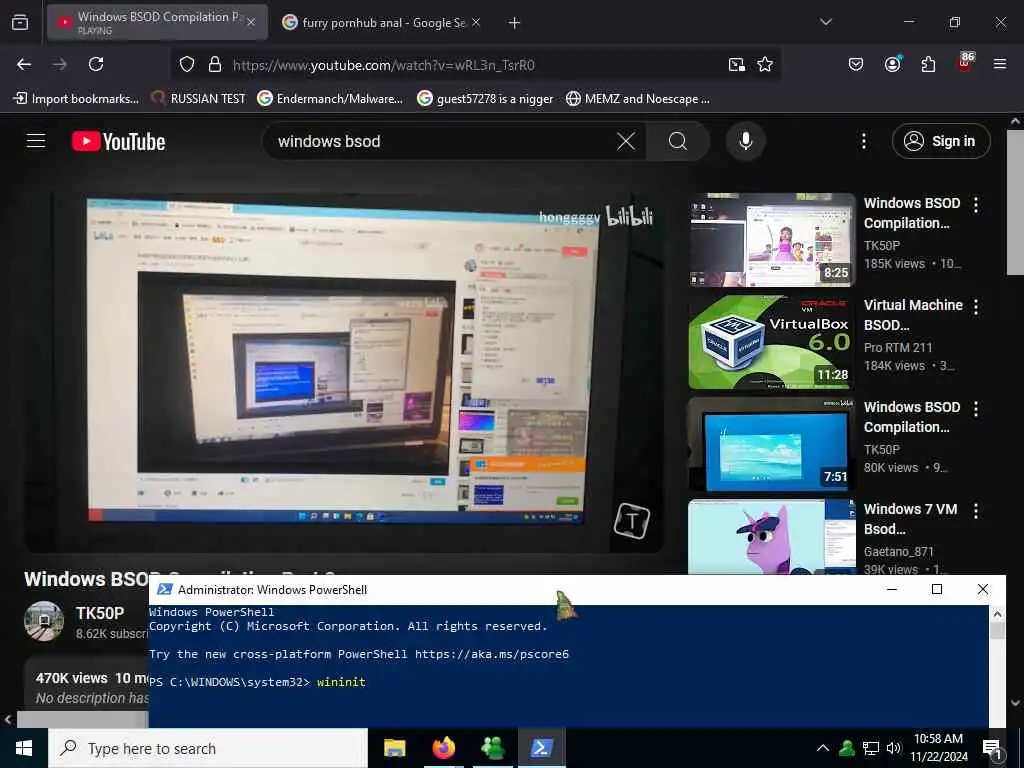Image resolution: width=1024 pixels, height=768 pixels.
Task: Open the blocker extension showing 86
Action: [x=965, y=63]
